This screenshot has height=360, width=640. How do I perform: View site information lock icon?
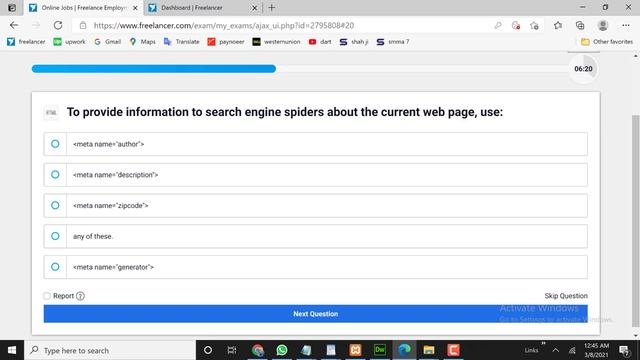tap(83, 25)
